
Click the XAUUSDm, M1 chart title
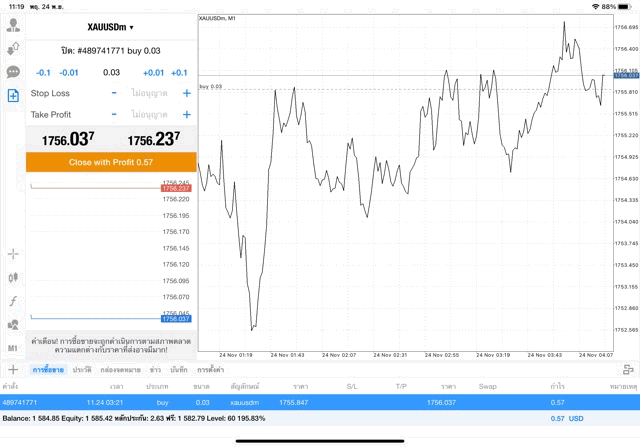click(217, 18)
